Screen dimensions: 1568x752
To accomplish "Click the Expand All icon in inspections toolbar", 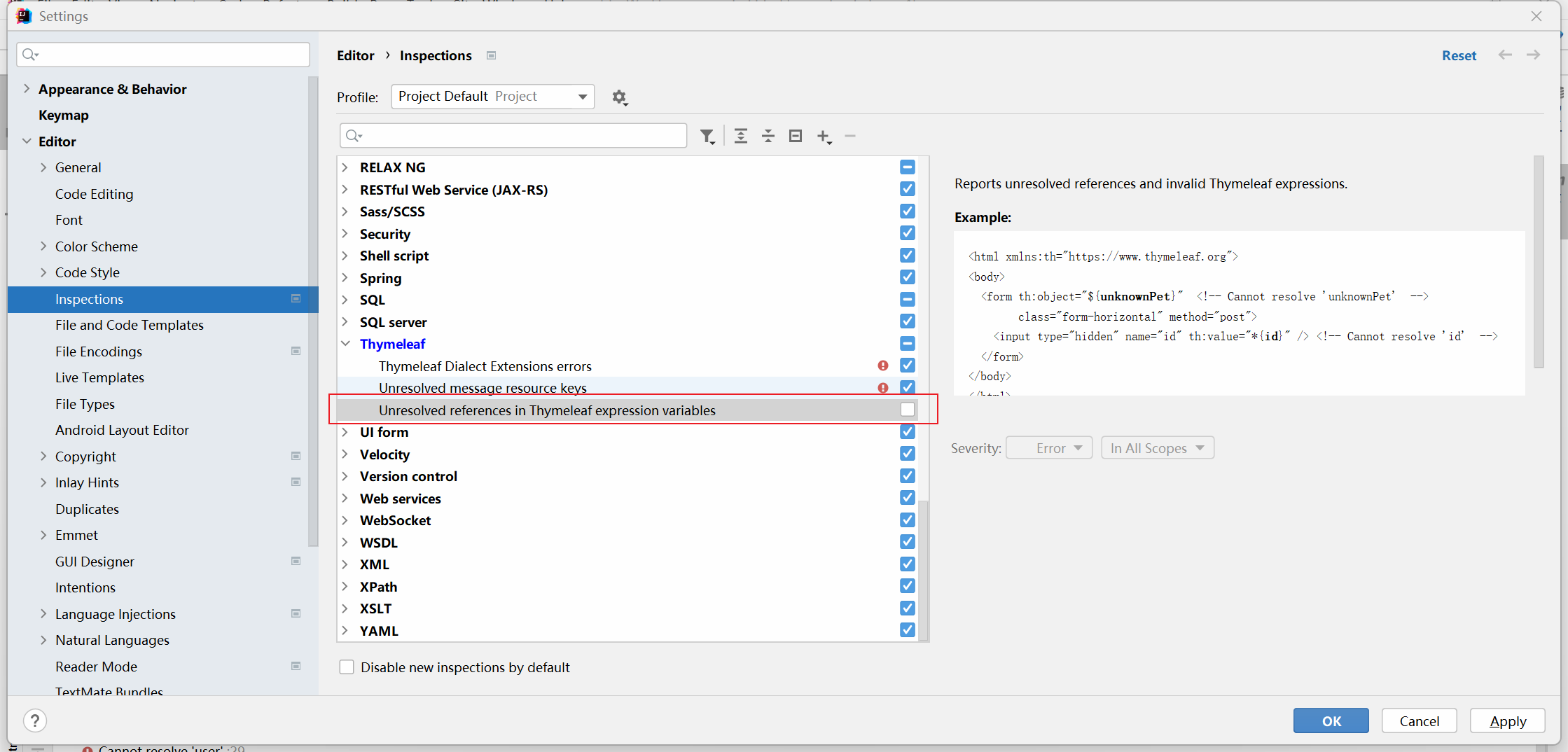I will coord(740,136).
